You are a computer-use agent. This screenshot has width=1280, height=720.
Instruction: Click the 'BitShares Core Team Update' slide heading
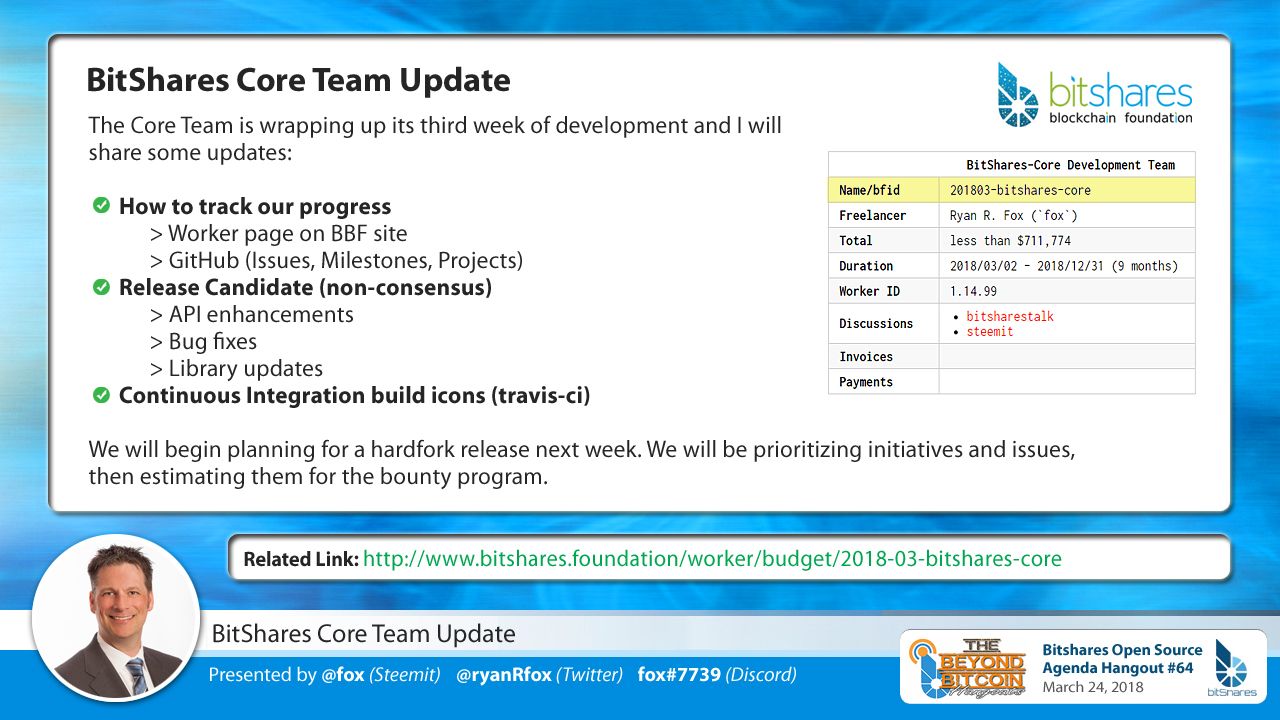point(298,80)
